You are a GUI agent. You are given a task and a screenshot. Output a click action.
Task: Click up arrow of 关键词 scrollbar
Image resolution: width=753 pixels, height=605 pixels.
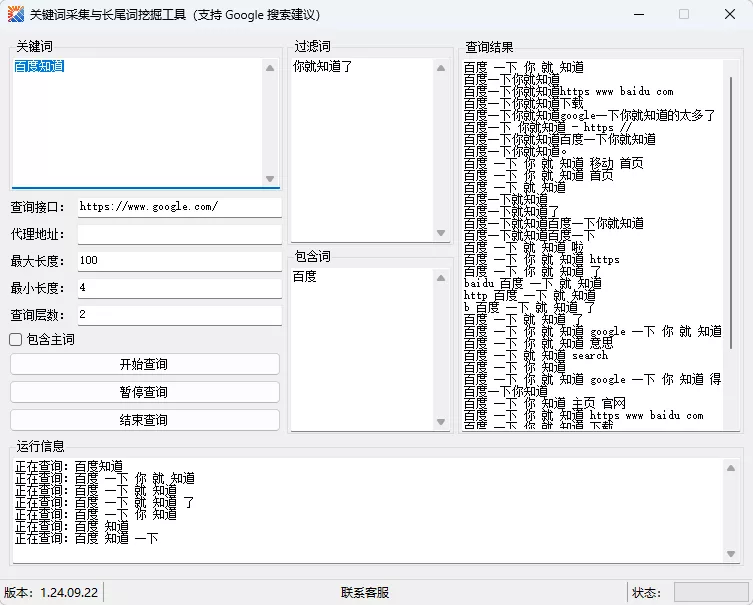[x=270, y=68]
